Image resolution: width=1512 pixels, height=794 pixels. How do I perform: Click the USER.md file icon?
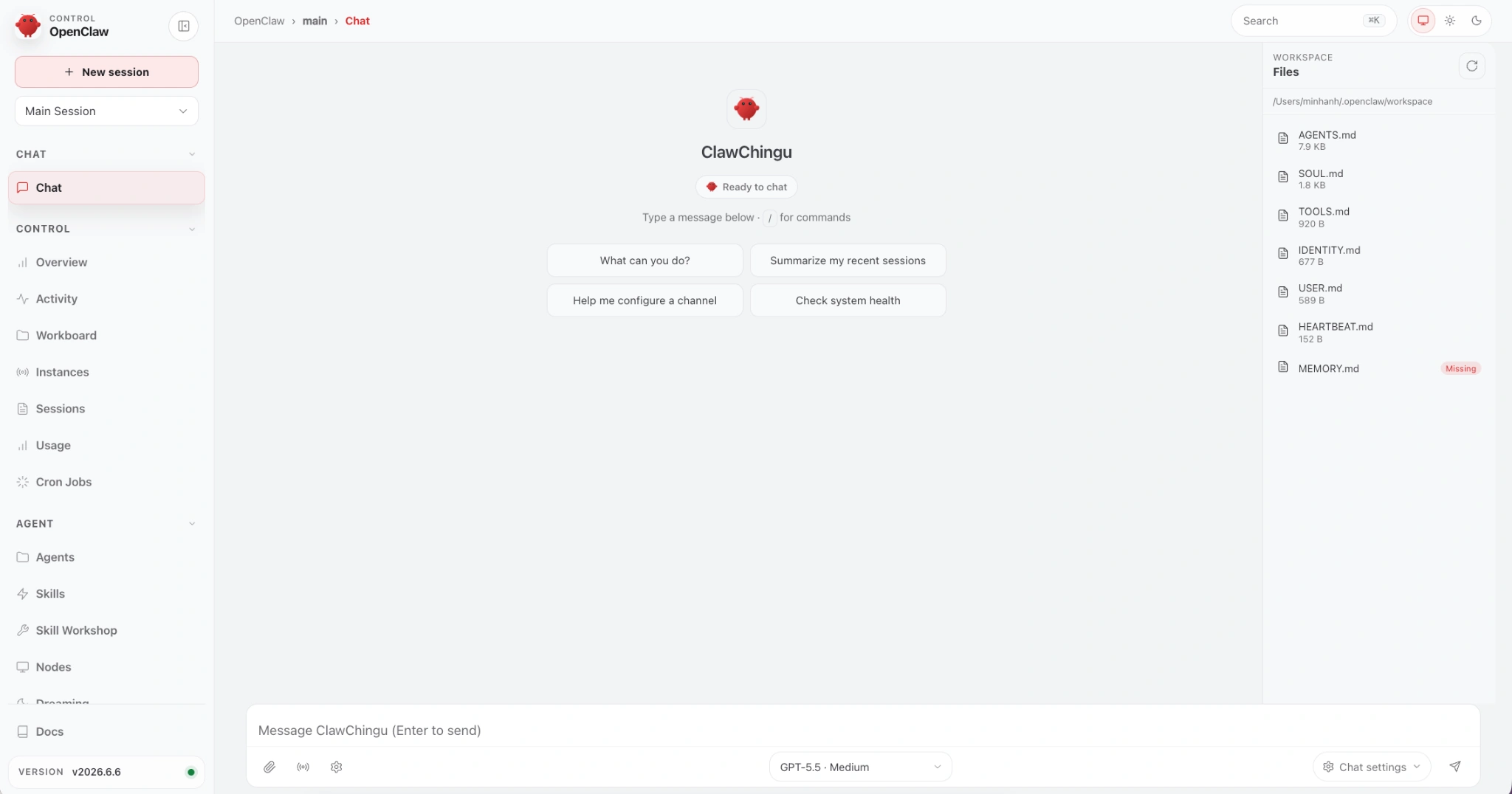tap(1283, 291)
